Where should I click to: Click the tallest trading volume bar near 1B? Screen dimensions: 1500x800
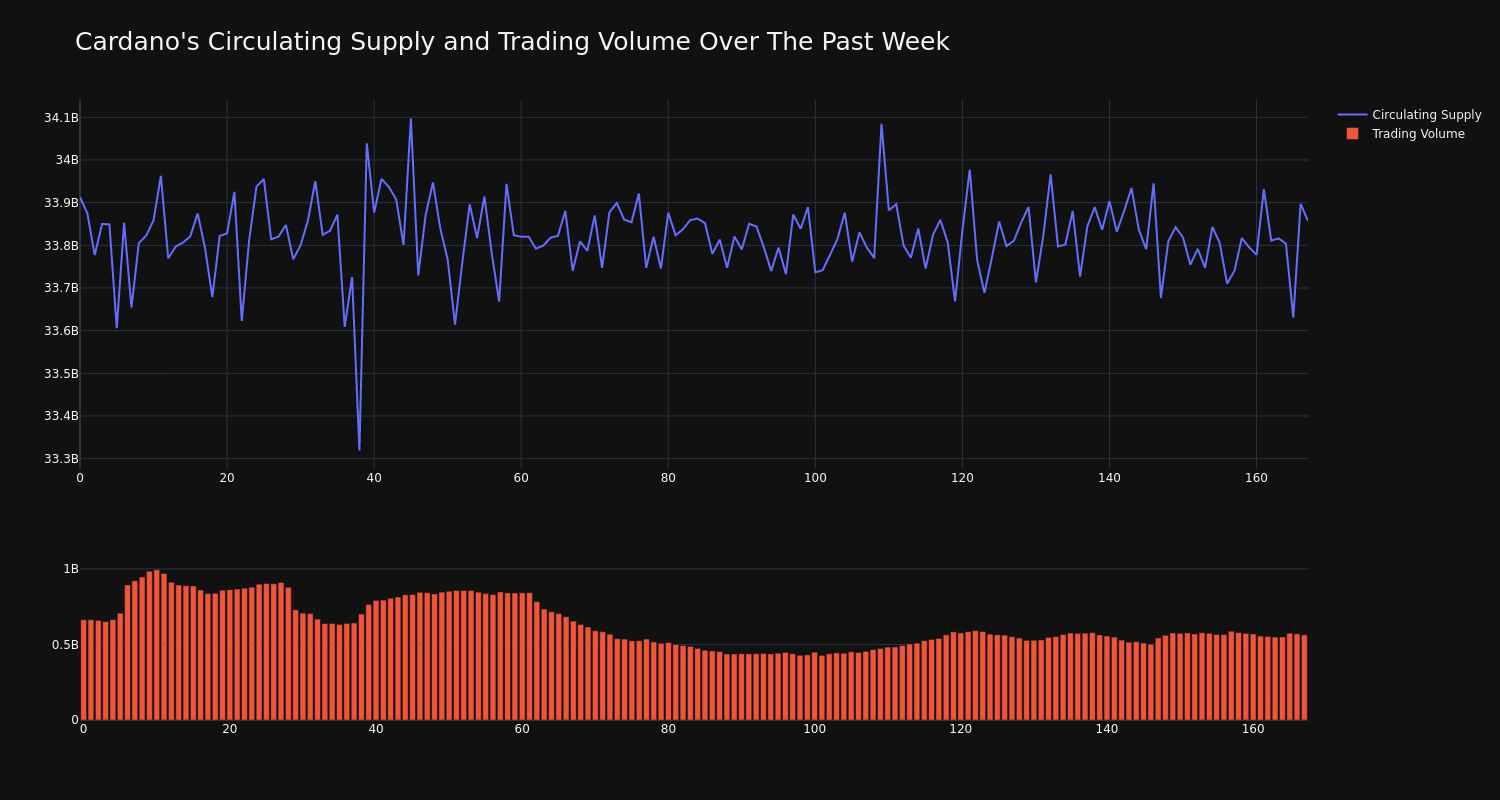click(157, 645)
